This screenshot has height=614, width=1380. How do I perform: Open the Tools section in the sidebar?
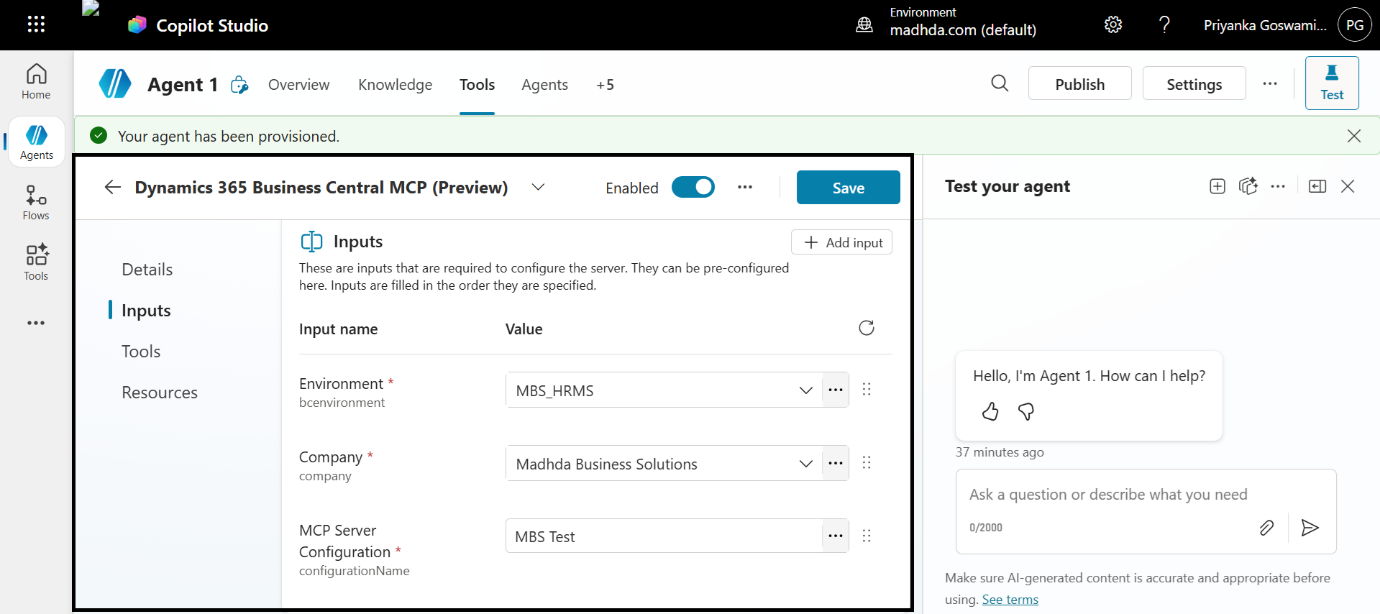[35, 261]
